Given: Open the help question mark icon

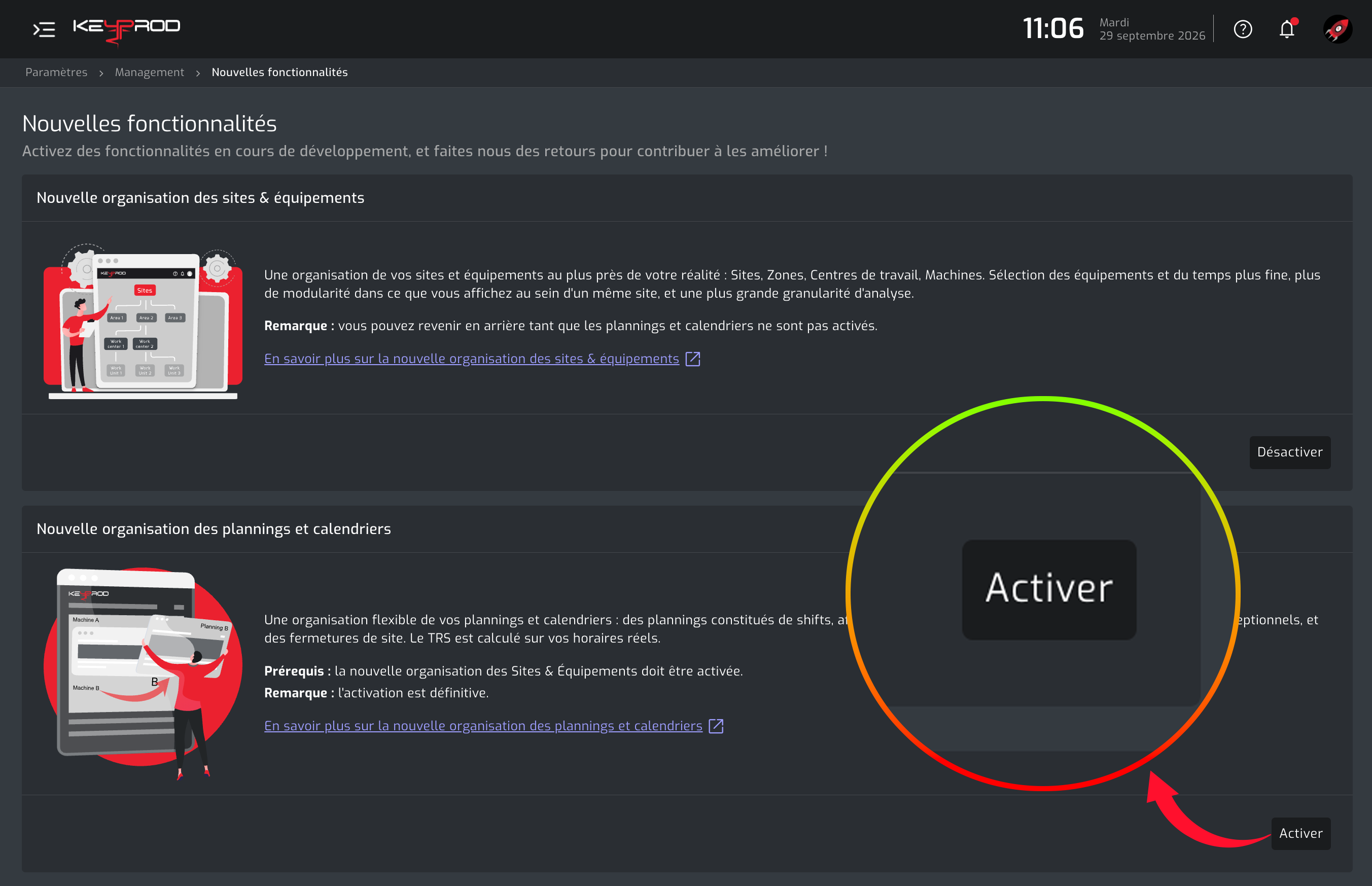Looking at the screenshot, I should click(1243, 29).
